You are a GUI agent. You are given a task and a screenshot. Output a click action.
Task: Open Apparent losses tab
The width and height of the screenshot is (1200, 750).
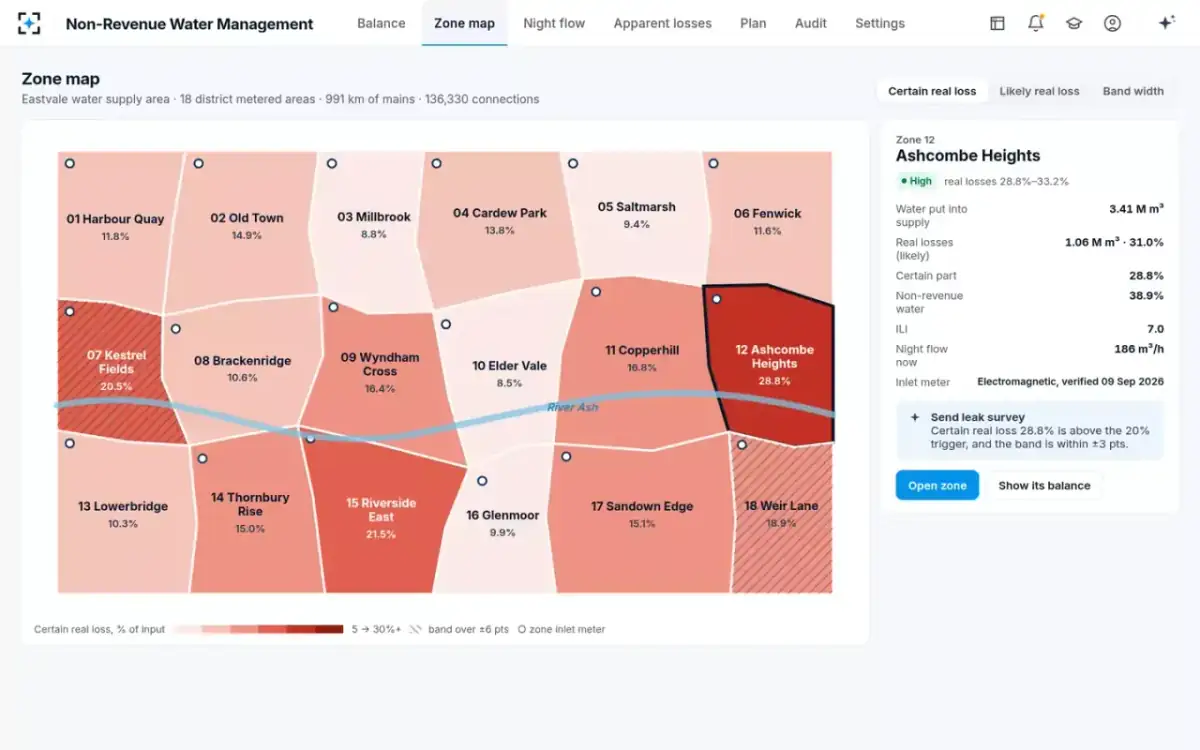pyautogui.click(x=663, y=23)
